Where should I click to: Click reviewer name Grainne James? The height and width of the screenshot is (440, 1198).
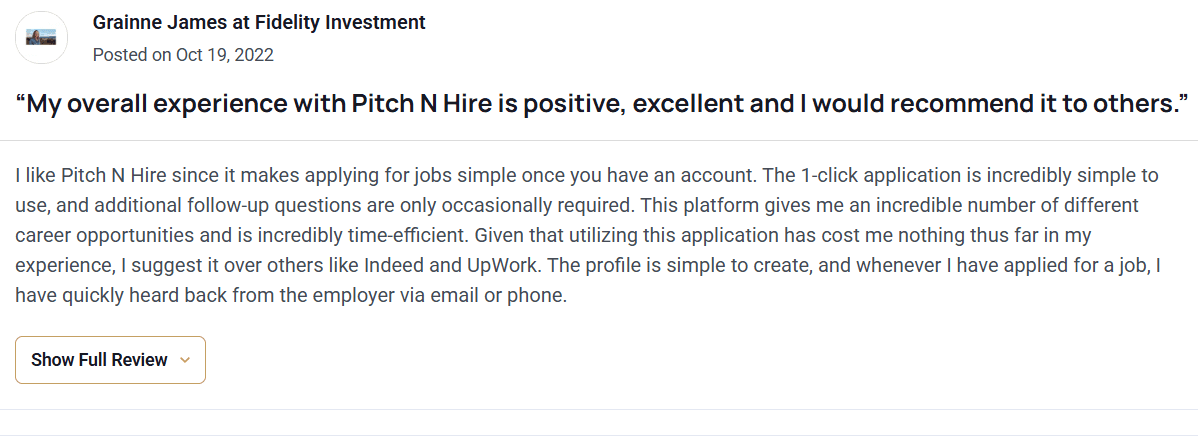(x=150, y=22)
